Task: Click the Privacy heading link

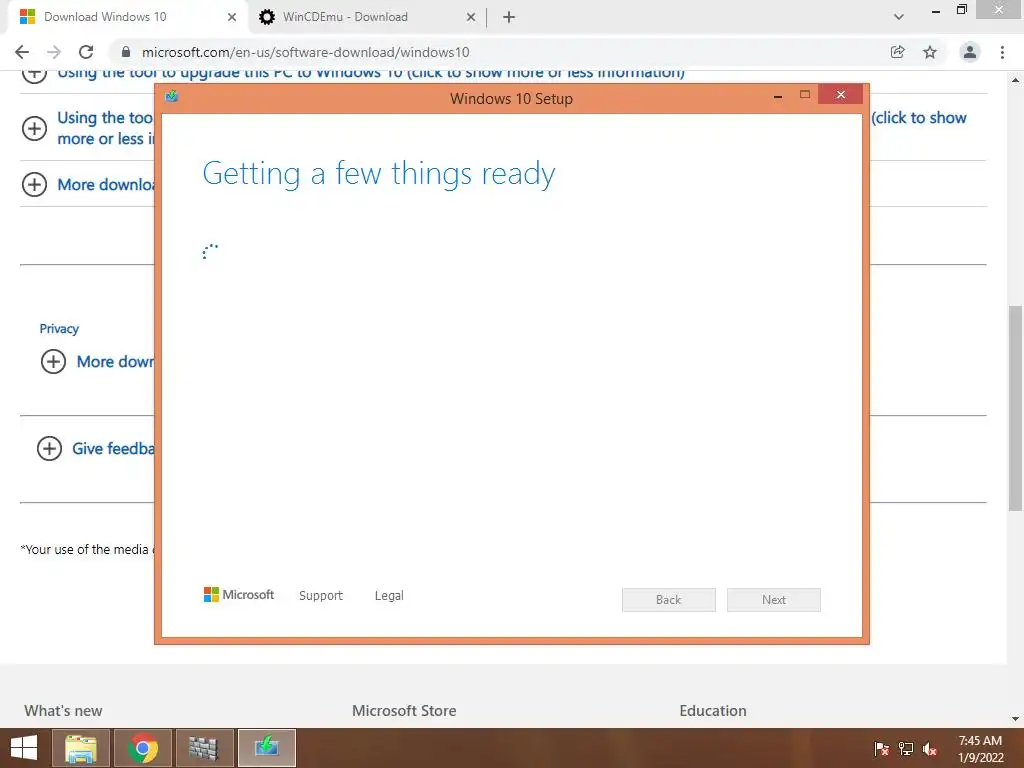Action: 59,328
